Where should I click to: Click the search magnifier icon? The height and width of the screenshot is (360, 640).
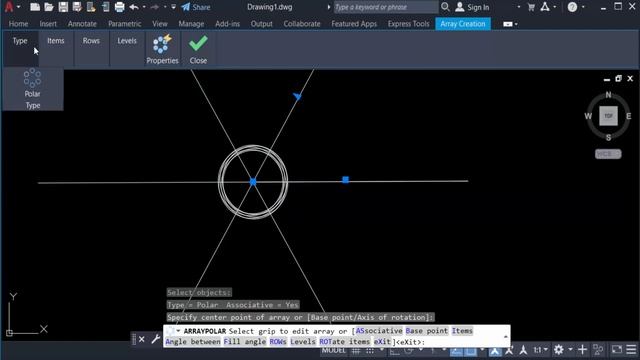coord(445,7)
